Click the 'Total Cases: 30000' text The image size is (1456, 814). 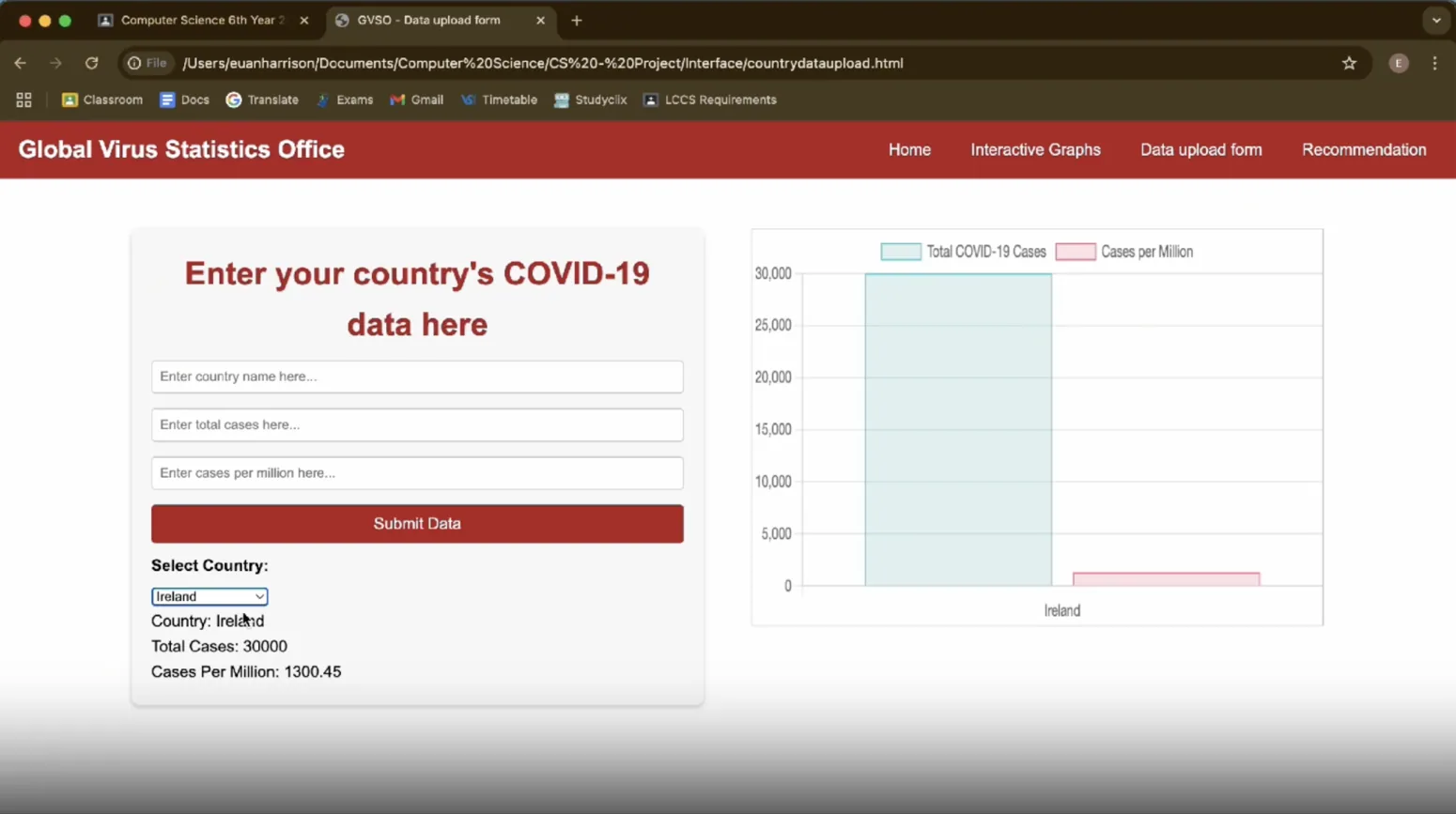coord(219,646)
